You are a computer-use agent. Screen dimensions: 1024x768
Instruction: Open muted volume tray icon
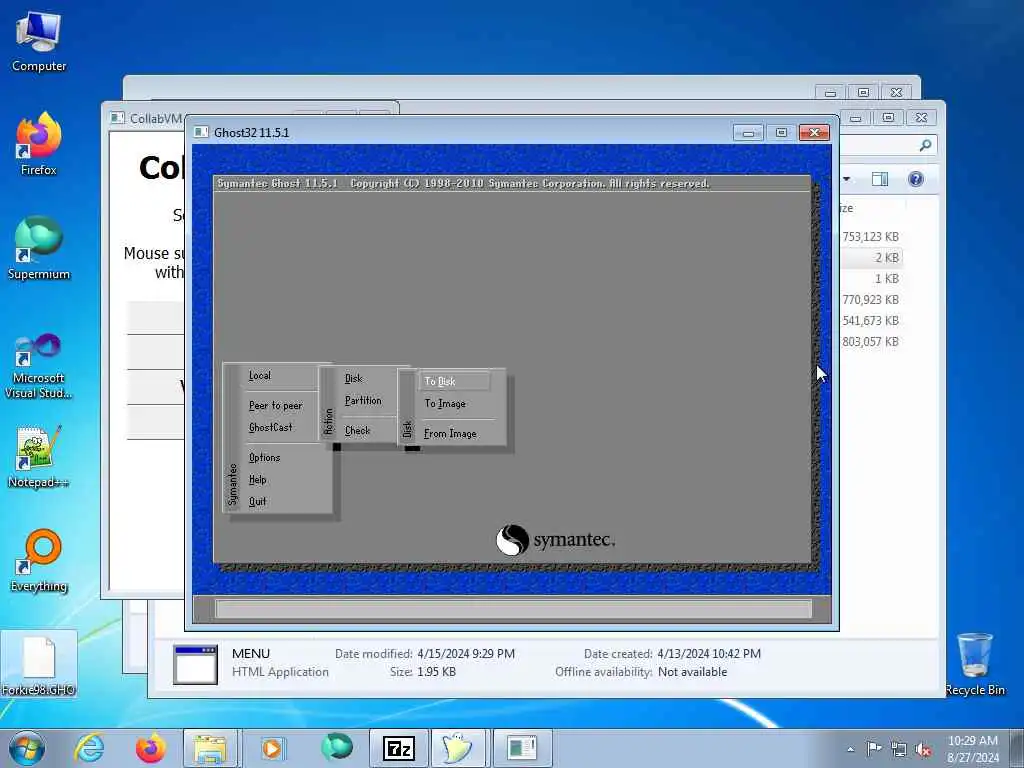click(923, 749)
